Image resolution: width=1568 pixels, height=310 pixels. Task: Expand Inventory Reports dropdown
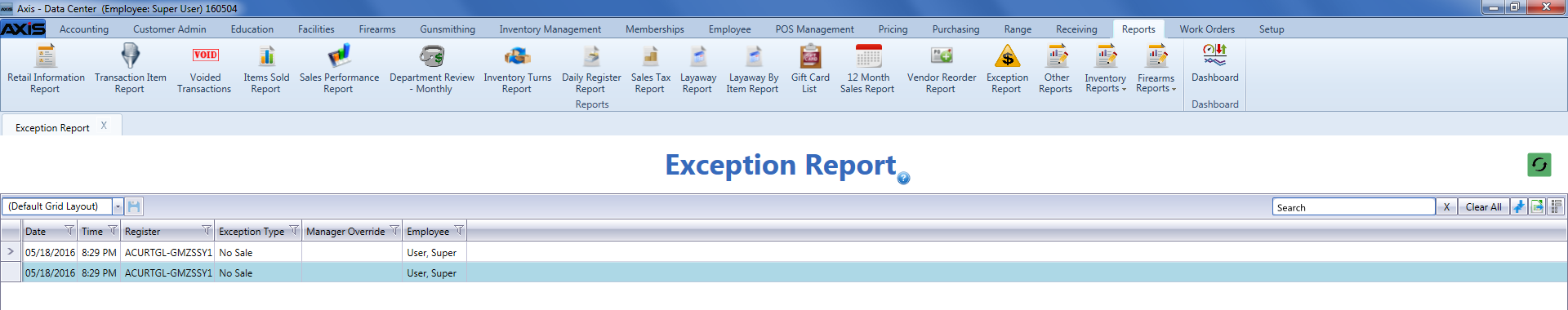[x=1105, y=69]
